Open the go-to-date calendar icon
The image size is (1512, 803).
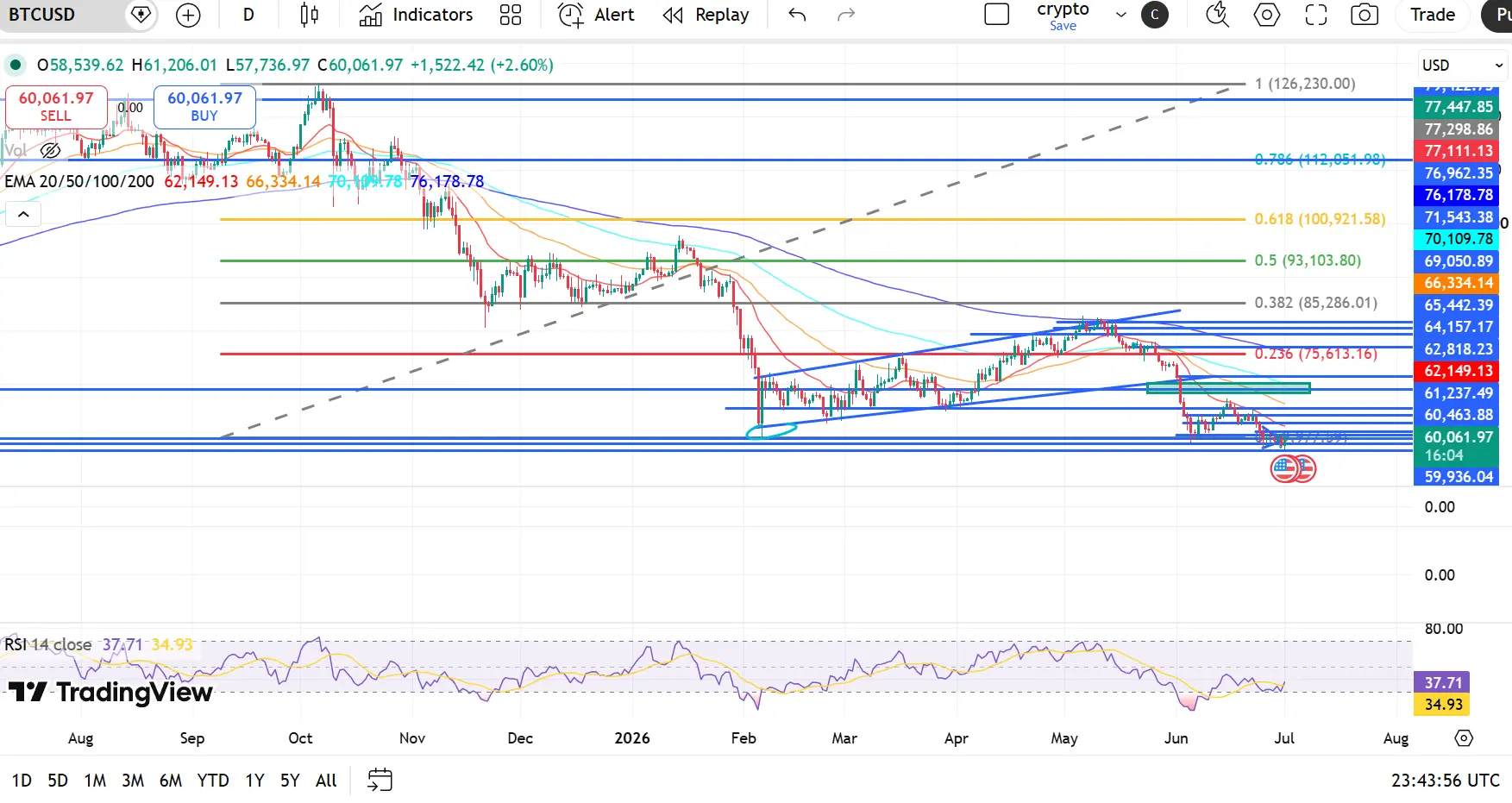380,780
